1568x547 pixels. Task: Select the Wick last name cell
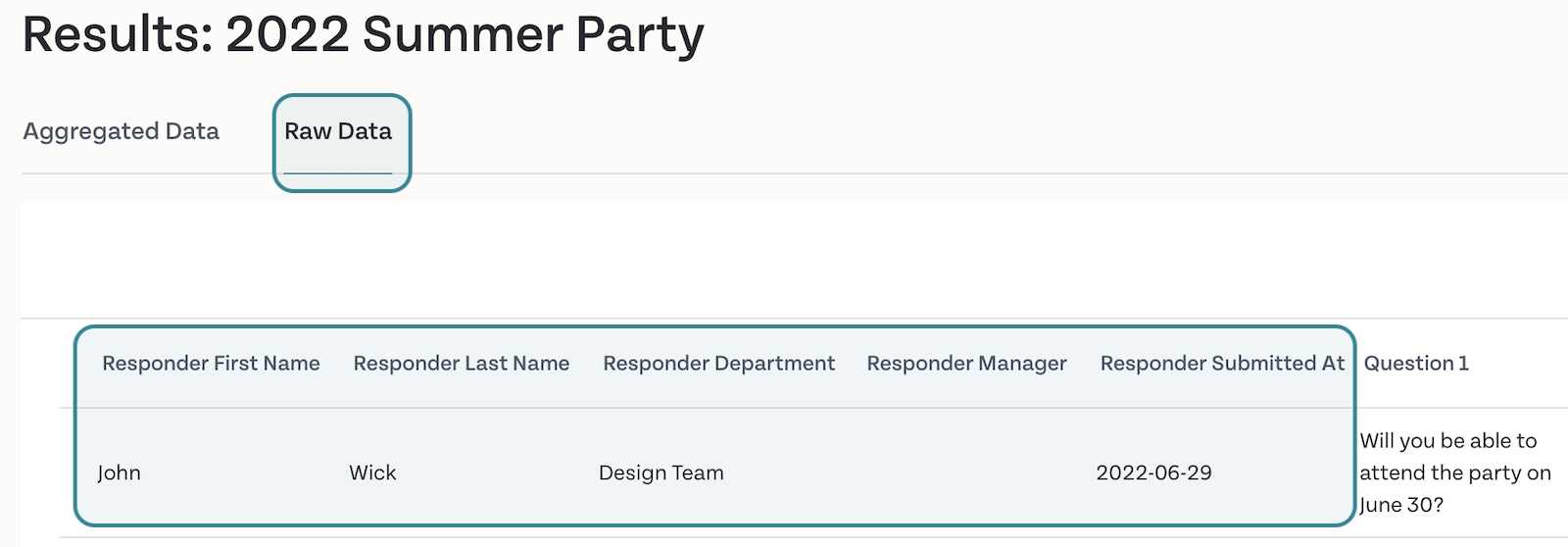pos(372,472)
